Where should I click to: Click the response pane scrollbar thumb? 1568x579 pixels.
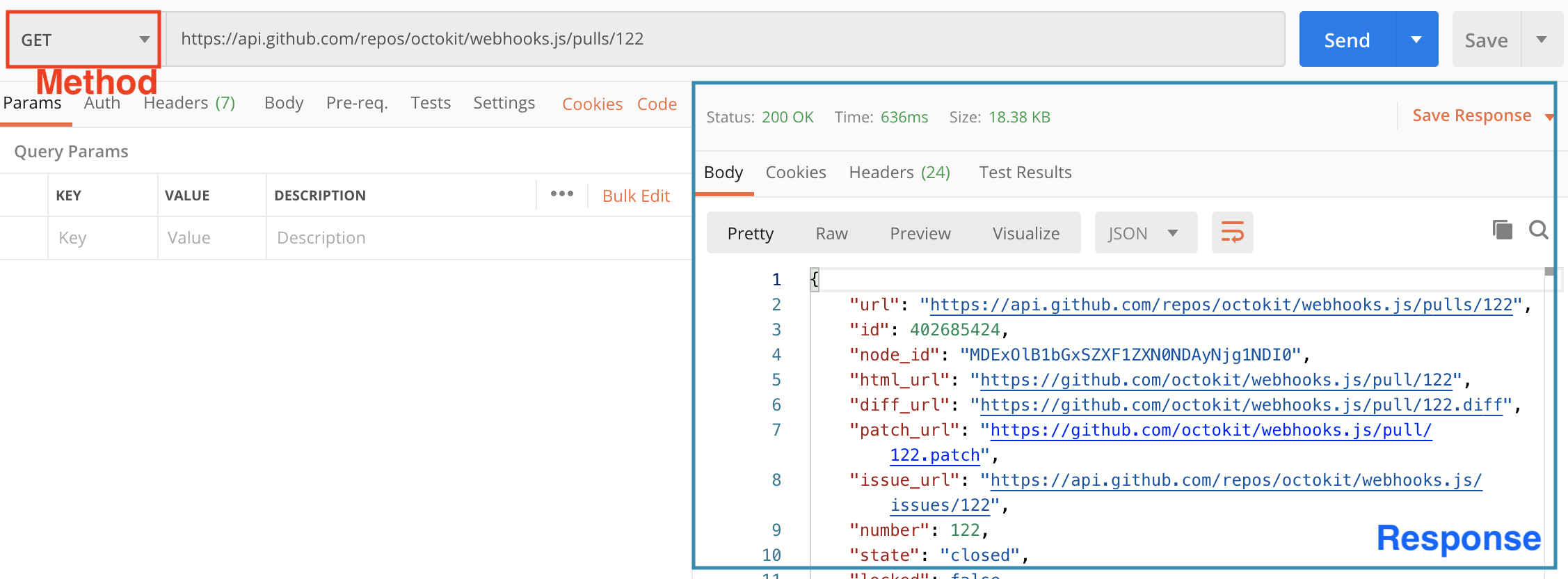(x=1549, y=271)
